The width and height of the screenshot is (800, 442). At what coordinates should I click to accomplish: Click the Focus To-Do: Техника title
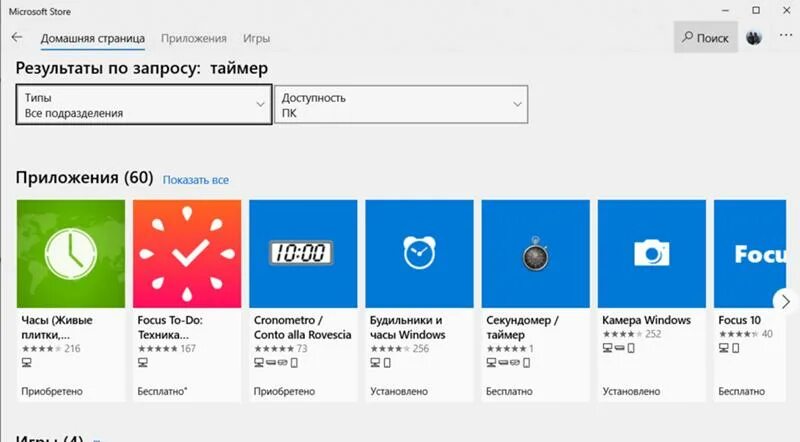point(170,327)
